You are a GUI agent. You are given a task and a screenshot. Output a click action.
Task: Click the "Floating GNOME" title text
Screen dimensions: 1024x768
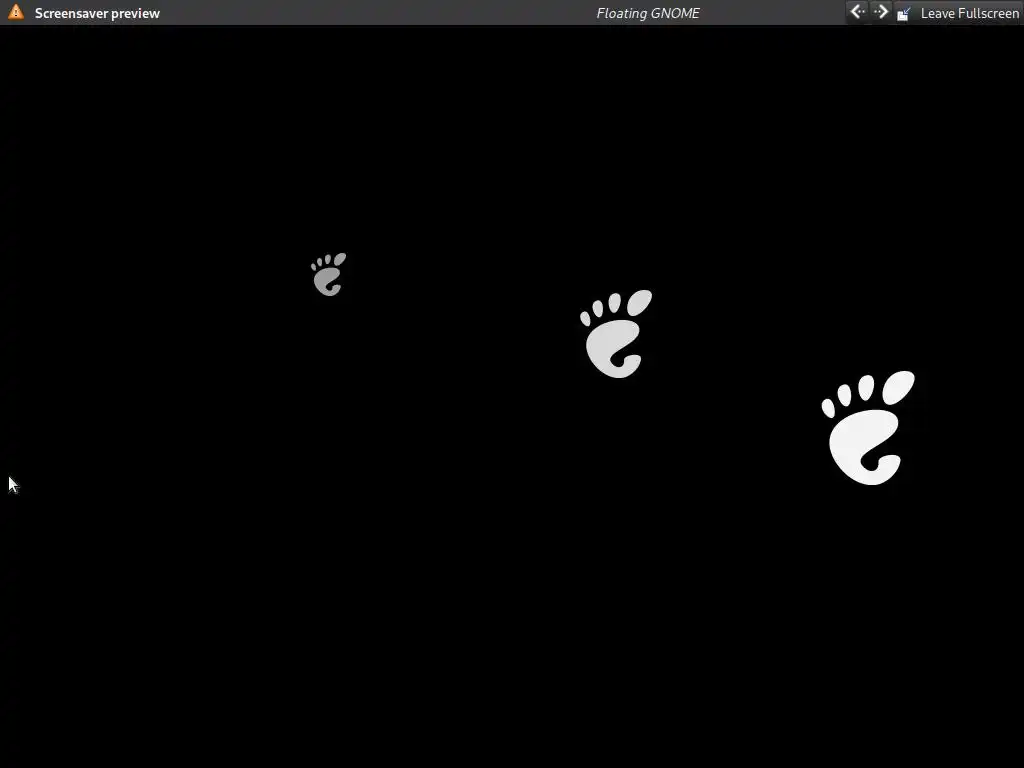point(648,13)
